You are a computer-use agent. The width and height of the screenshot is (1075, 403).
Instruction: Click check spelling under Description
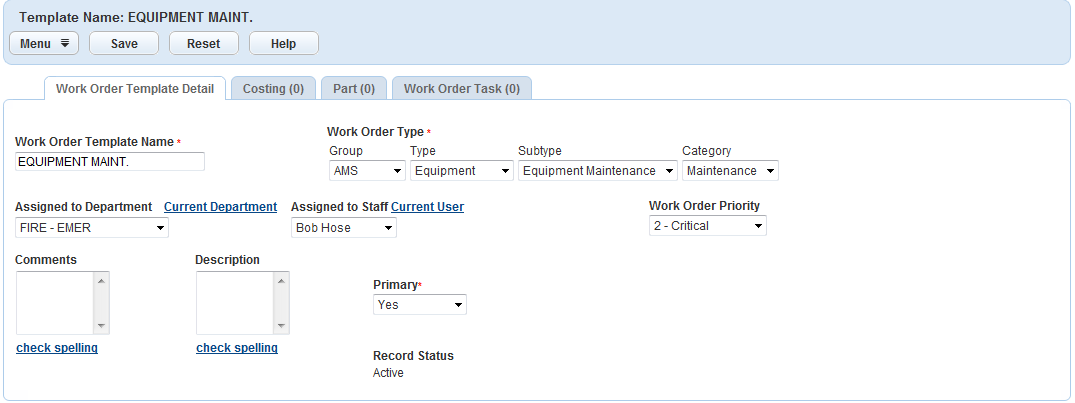pos(237,348)
